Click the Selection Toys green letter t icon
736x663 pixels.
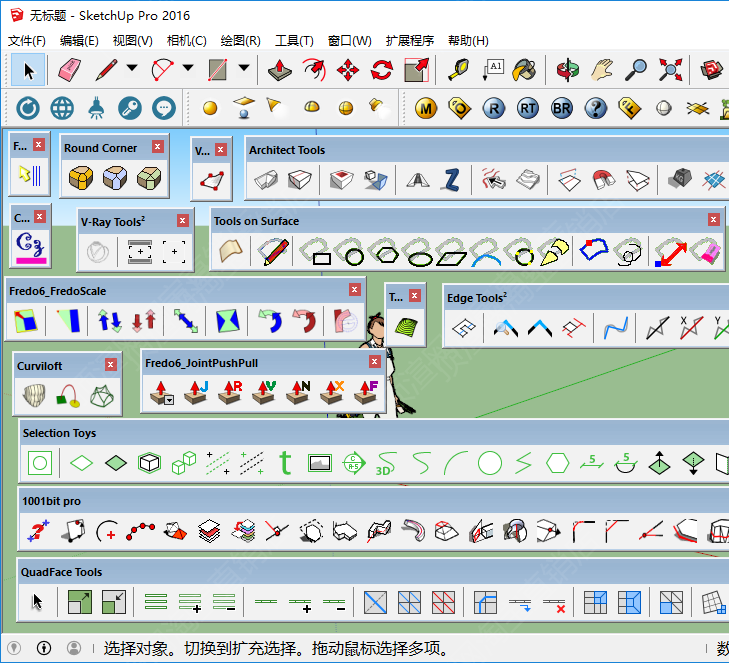285,463
